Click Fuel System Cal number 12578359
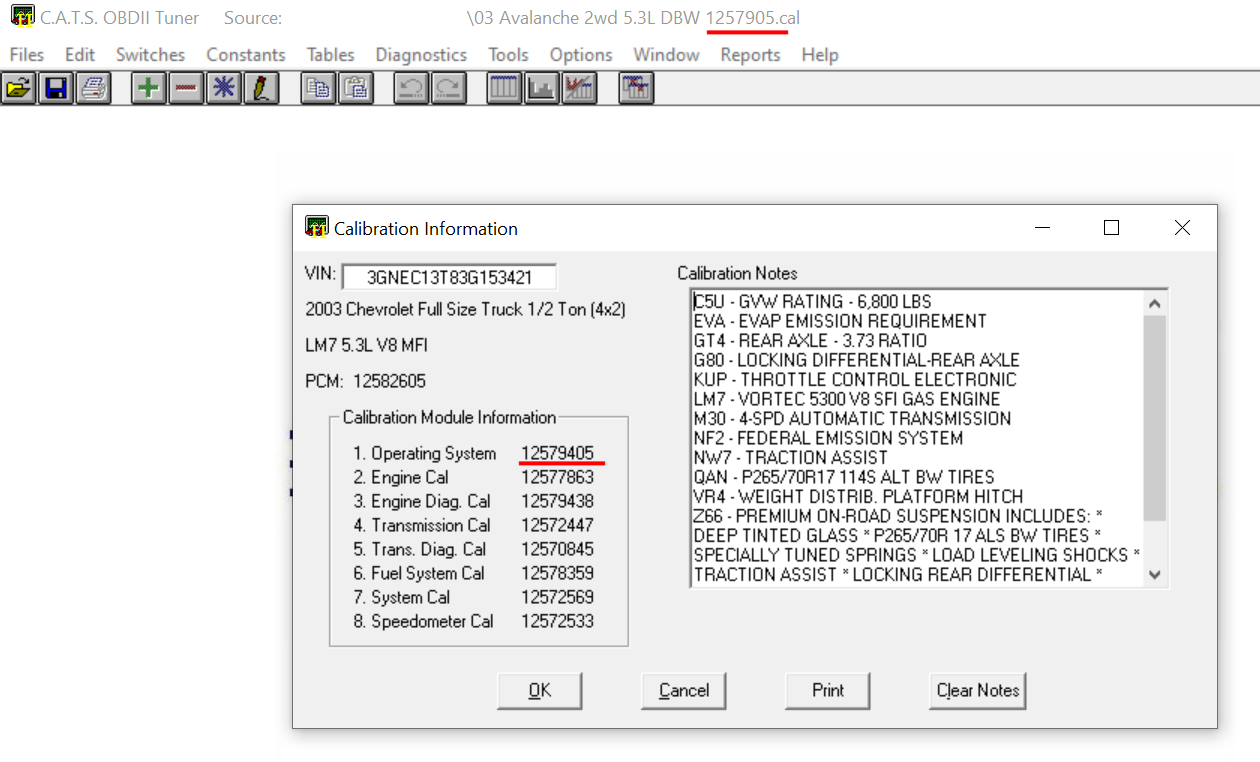The width and height of the screenshot is (1260, 762). 558,573
